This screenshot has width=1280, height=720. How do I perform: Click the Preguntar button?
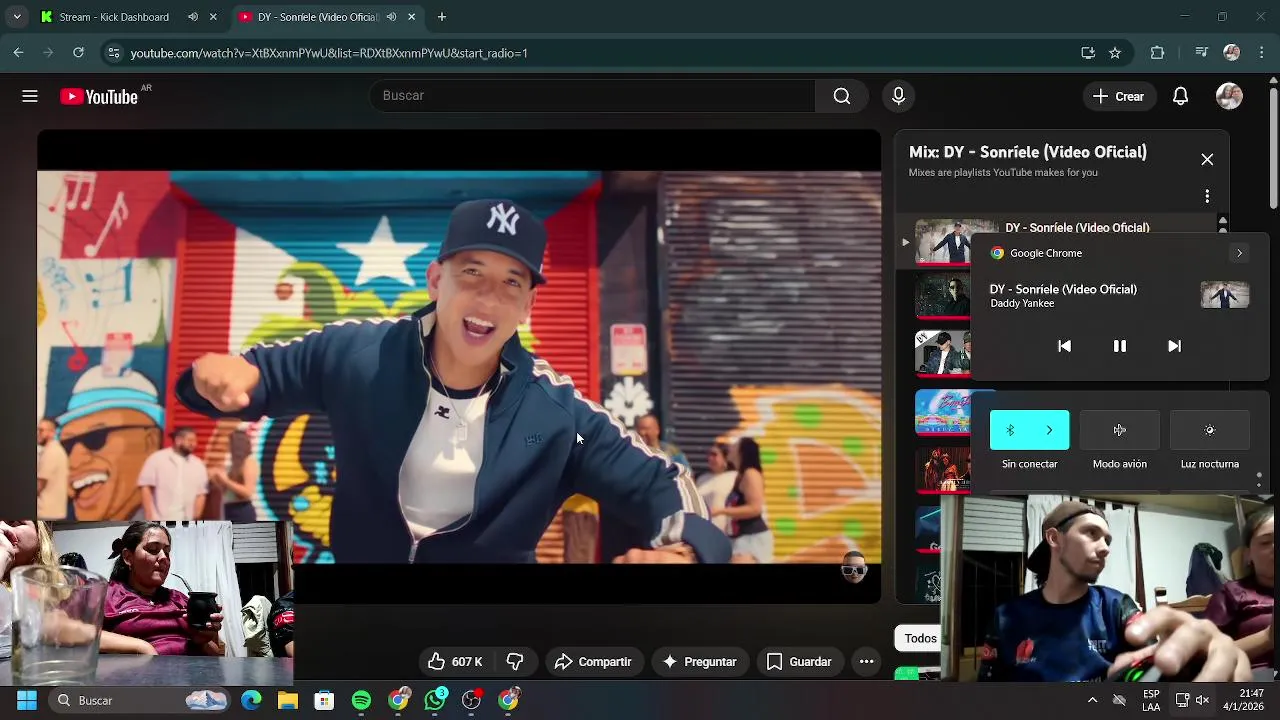699,662
